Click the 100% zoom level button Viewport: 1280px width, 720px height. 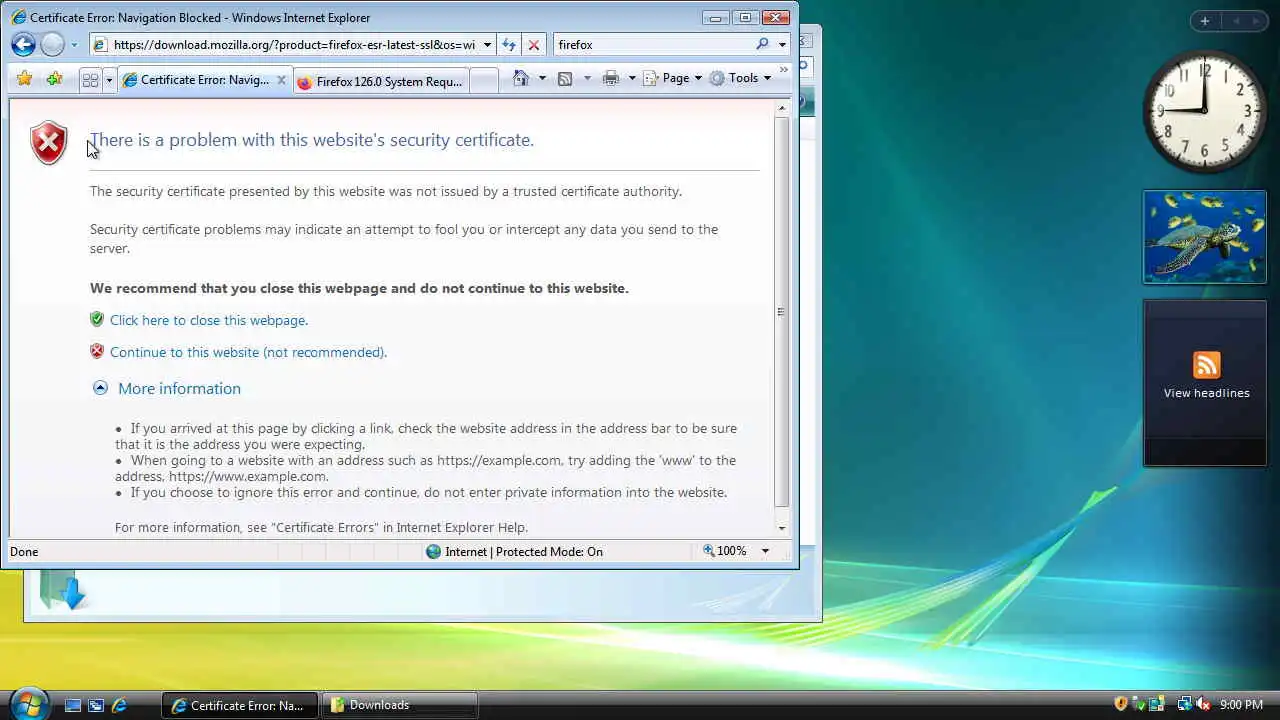725,551
